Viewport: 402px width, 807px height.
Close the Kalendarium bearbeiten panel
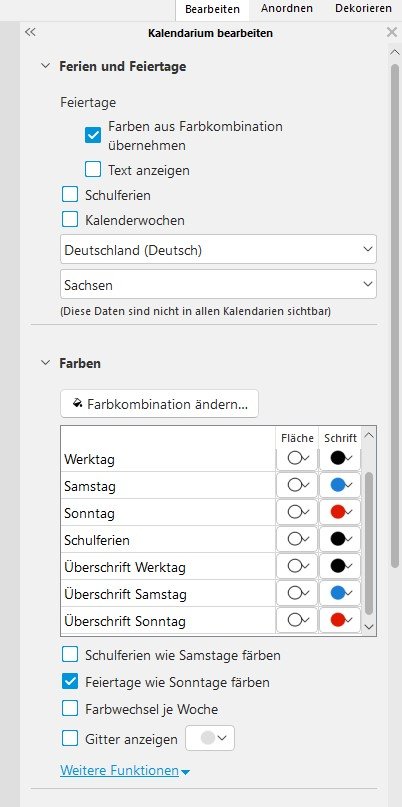pyautogui.click(x=391, y=33)
